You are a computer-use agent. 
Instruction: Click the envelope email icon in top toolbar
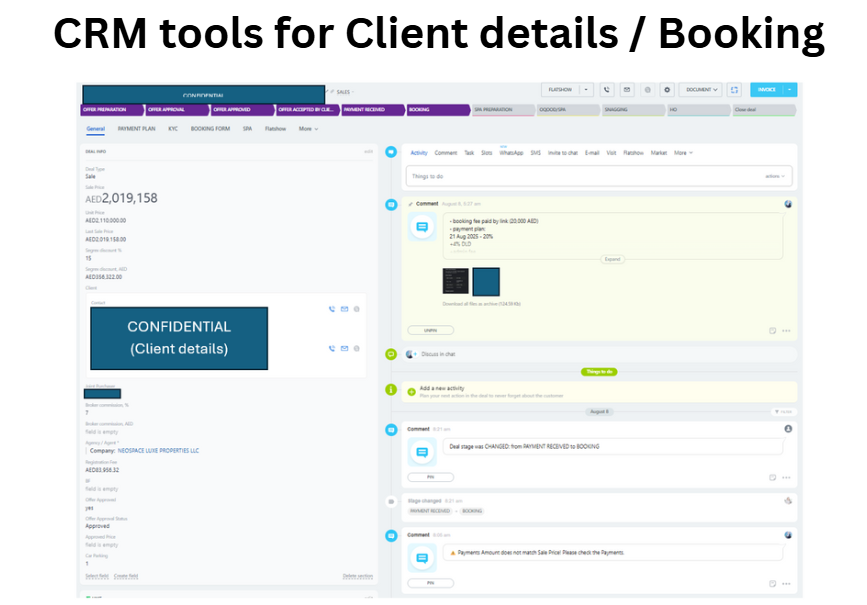coord(627,89)
